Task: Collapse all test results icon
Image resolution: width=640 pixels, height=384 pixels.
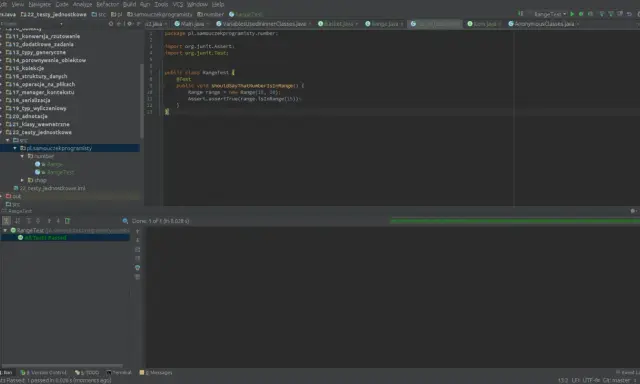Action: tap(38, 221)
